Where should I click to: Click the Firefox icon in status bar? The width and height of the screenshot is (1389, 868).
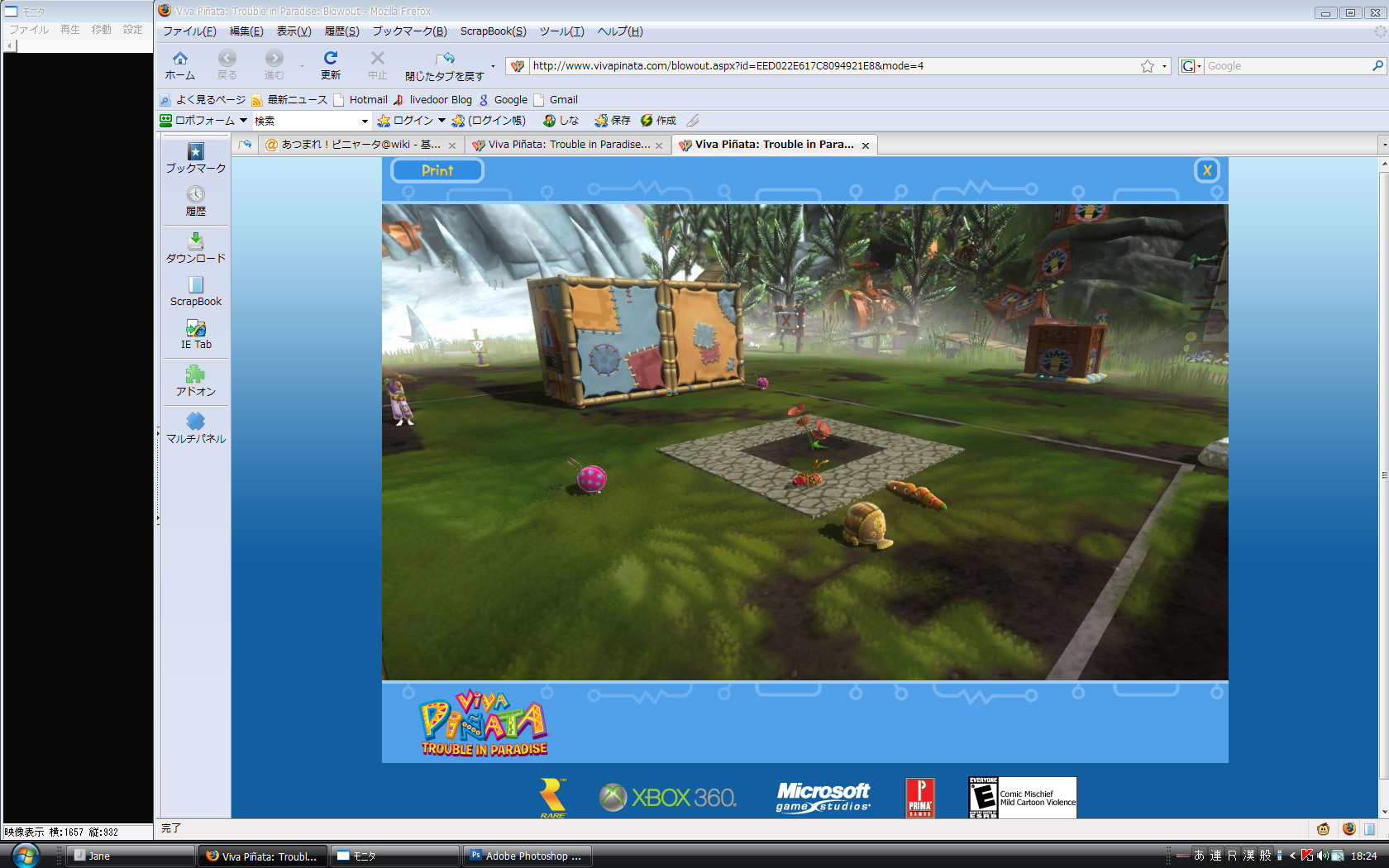[1349, 828]
